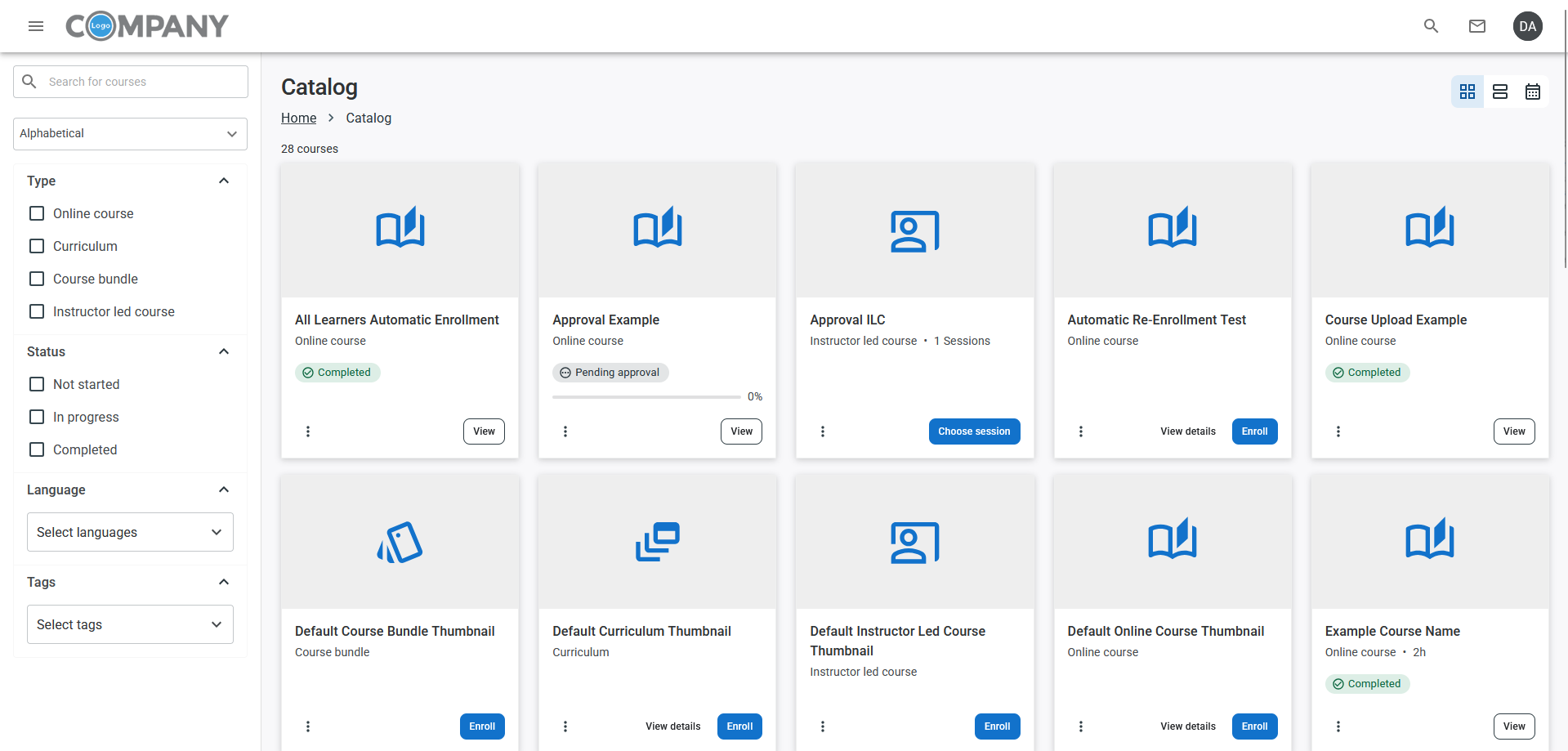1568x751 pixels.
Task: Open options menu for Example Course Name
Action: (1338, 726)
